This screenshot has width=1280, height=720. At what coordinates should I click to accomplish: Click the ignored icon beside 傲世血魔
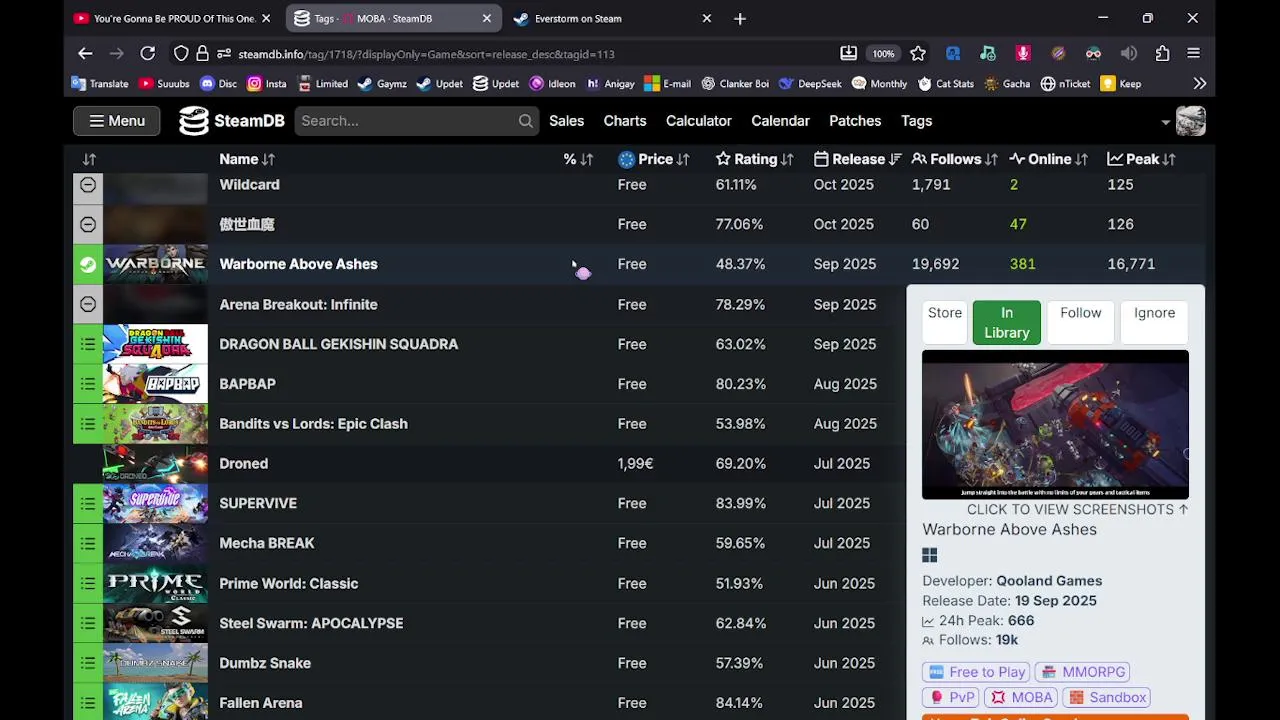(x=88, y=224)
